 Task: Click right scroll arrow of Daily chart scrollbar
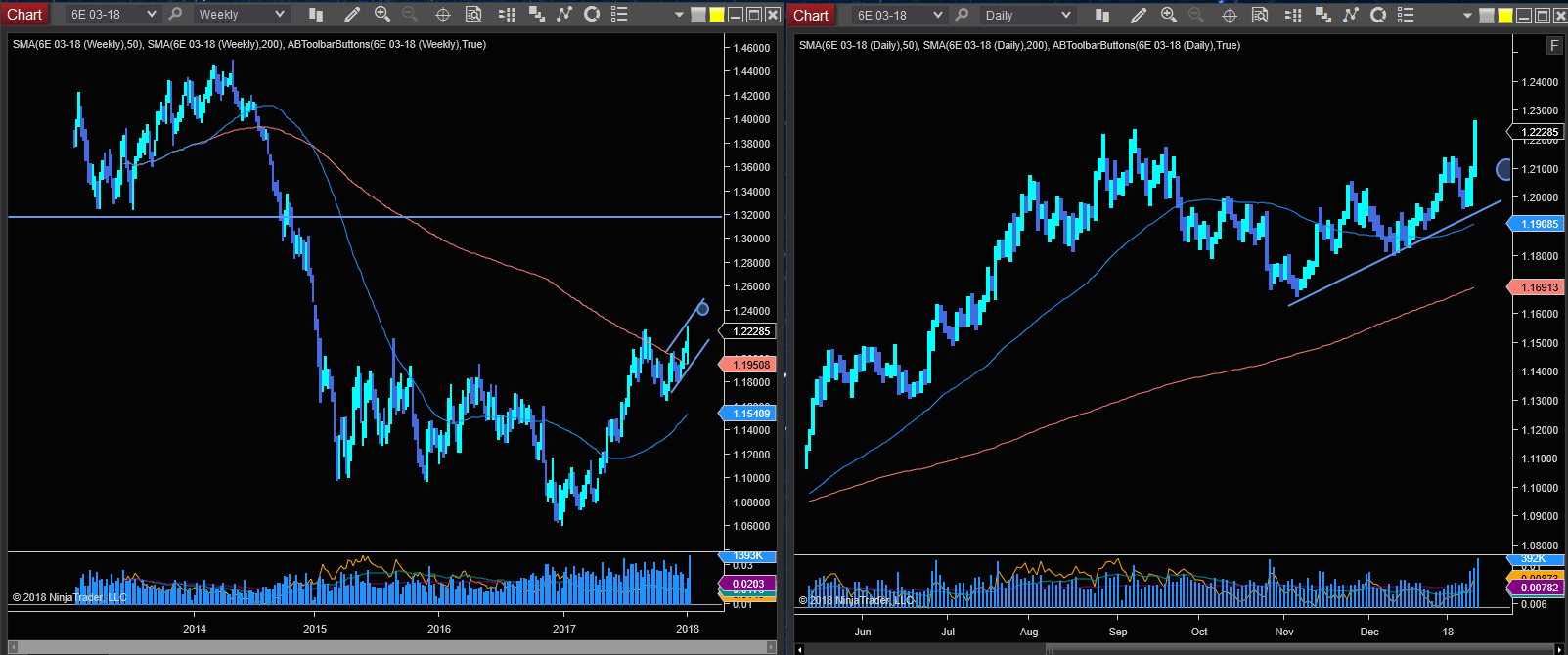coord(1559,648)
